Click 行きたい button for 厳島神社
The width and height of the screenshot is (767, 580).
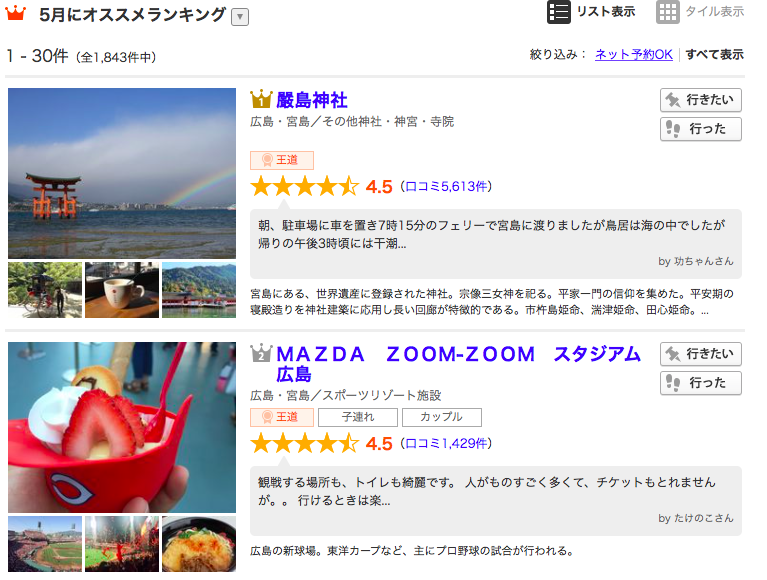coord(700,100)
